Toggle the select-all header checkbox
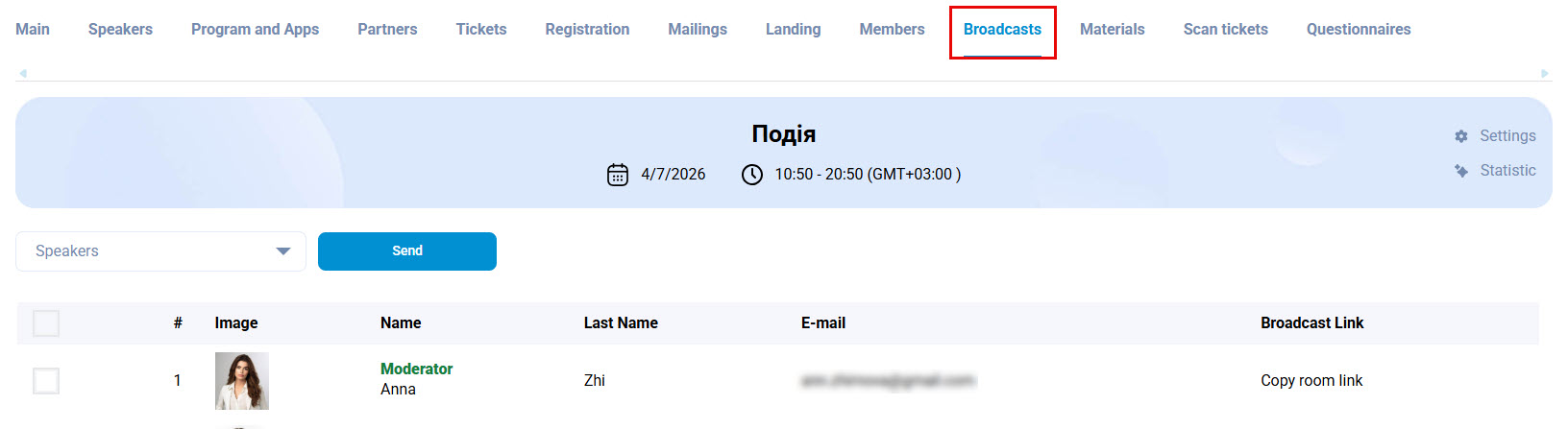This screenshot has height=429, width=1568. point(46,323)
